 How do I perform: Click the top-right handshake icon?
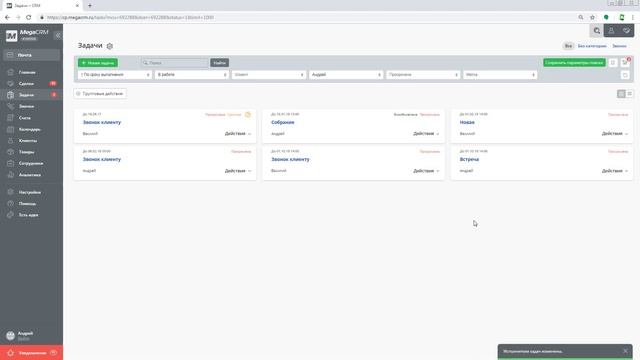(627, 31)
